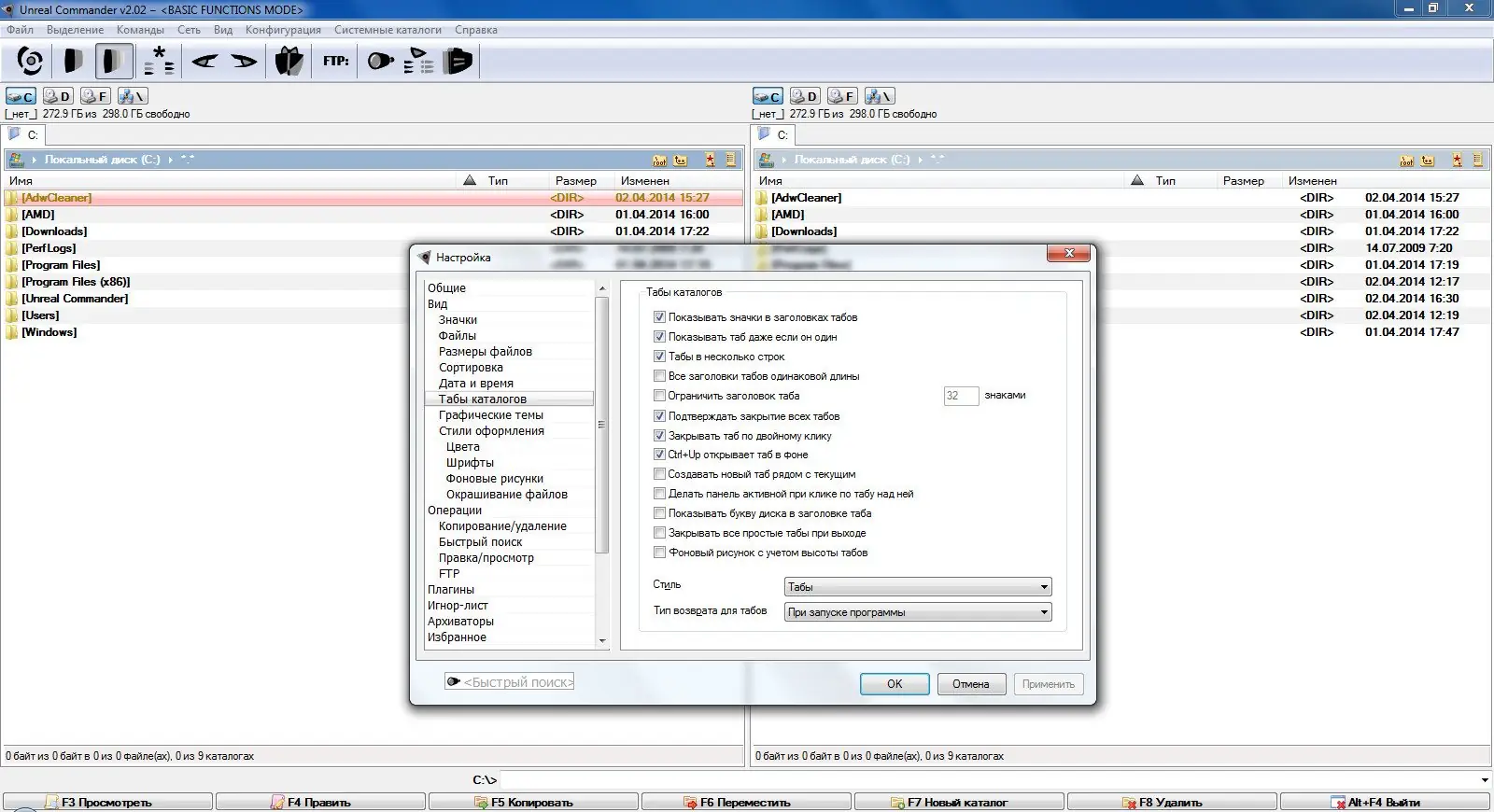Open history list icon in left panel
1494x812 pixels.
tap(731, 161)
